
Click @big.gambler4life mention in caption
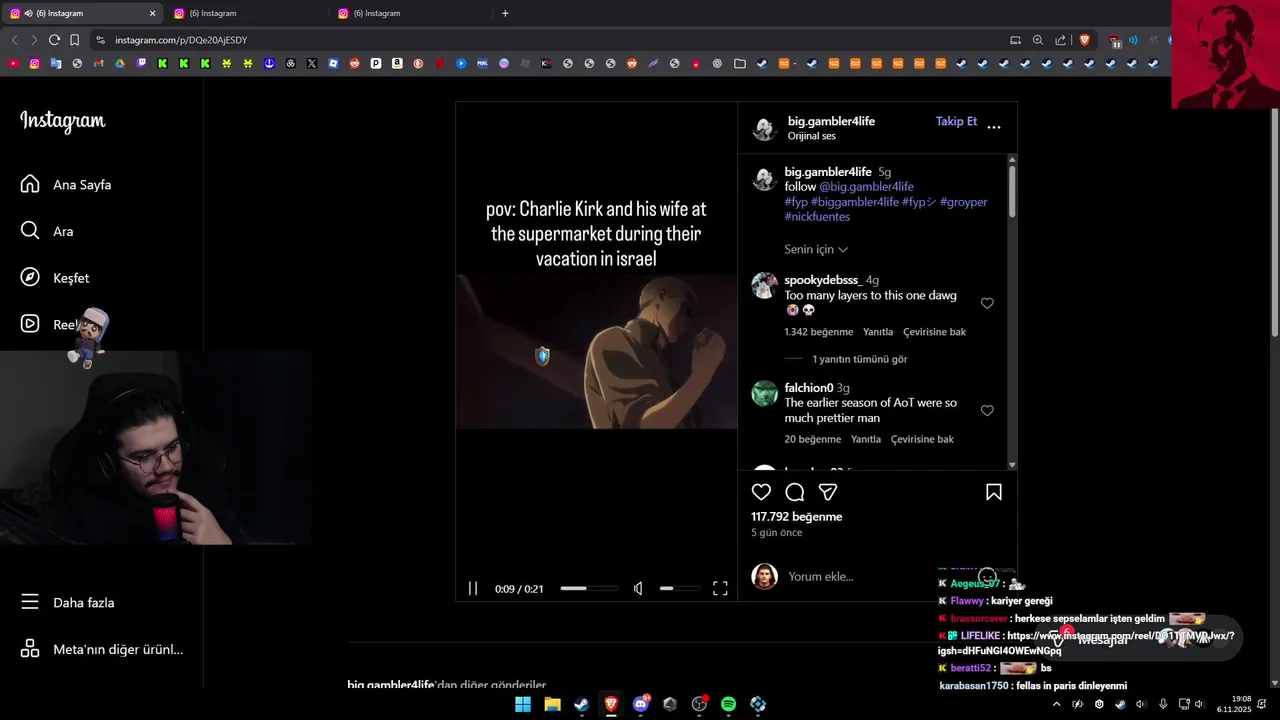pyautogui.click(x=866, y=187)
